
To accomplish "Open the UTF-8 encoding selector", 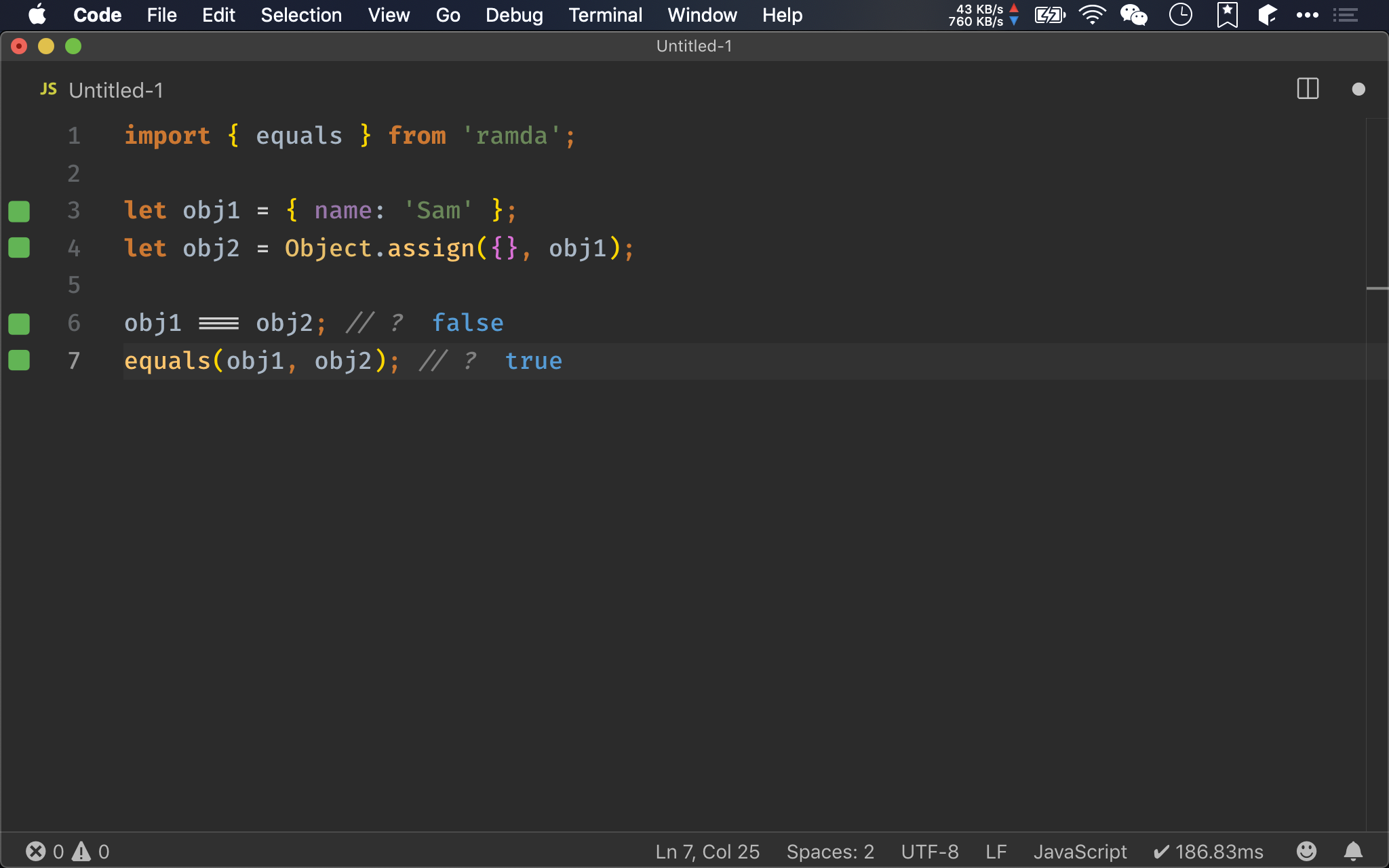I will 929,851.
